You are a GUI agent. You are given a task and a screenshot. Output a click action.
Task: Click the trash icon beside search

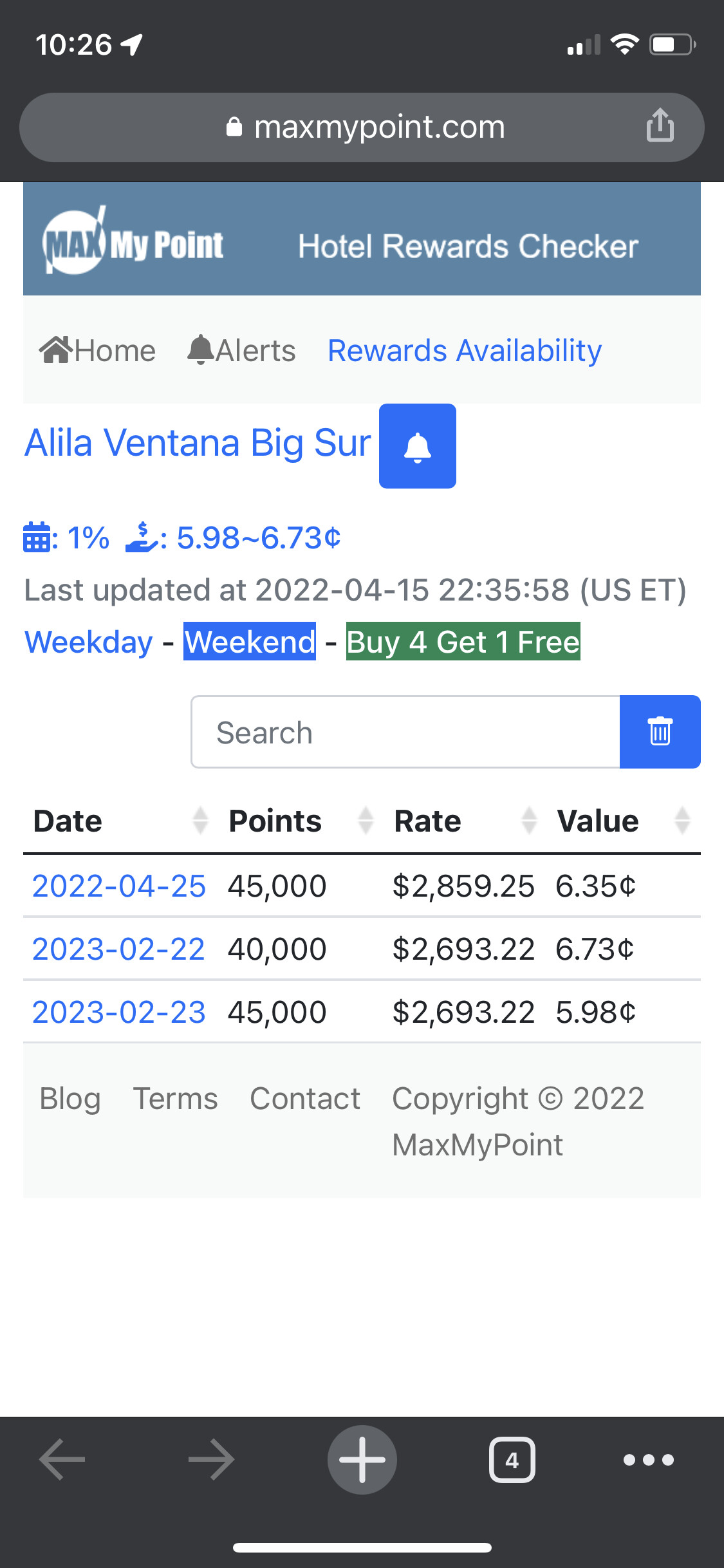(x=660, y=732)
